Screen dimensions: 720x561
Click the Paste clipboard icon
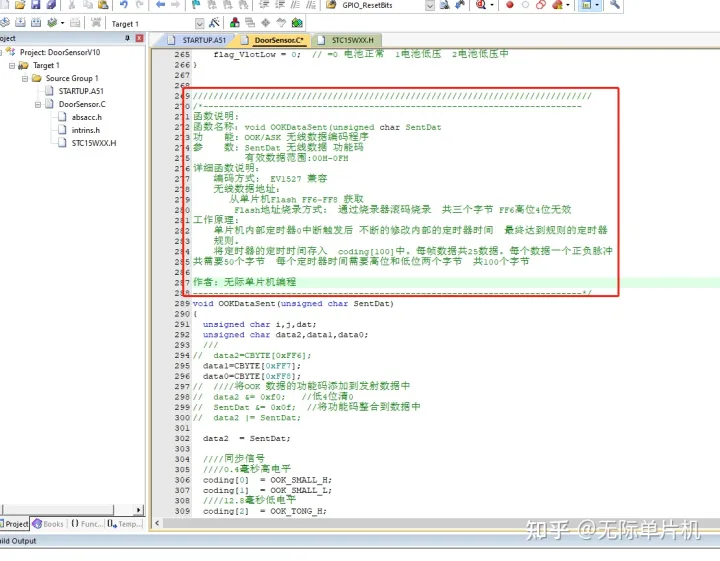pyautogui.click(x=101, y=5)
